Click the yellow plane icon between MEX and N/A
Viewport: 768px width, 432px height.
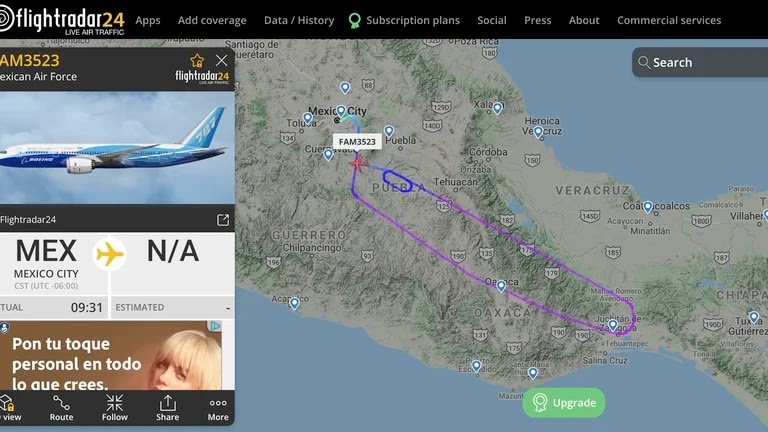pyautogui.click(x=110, y=254)
